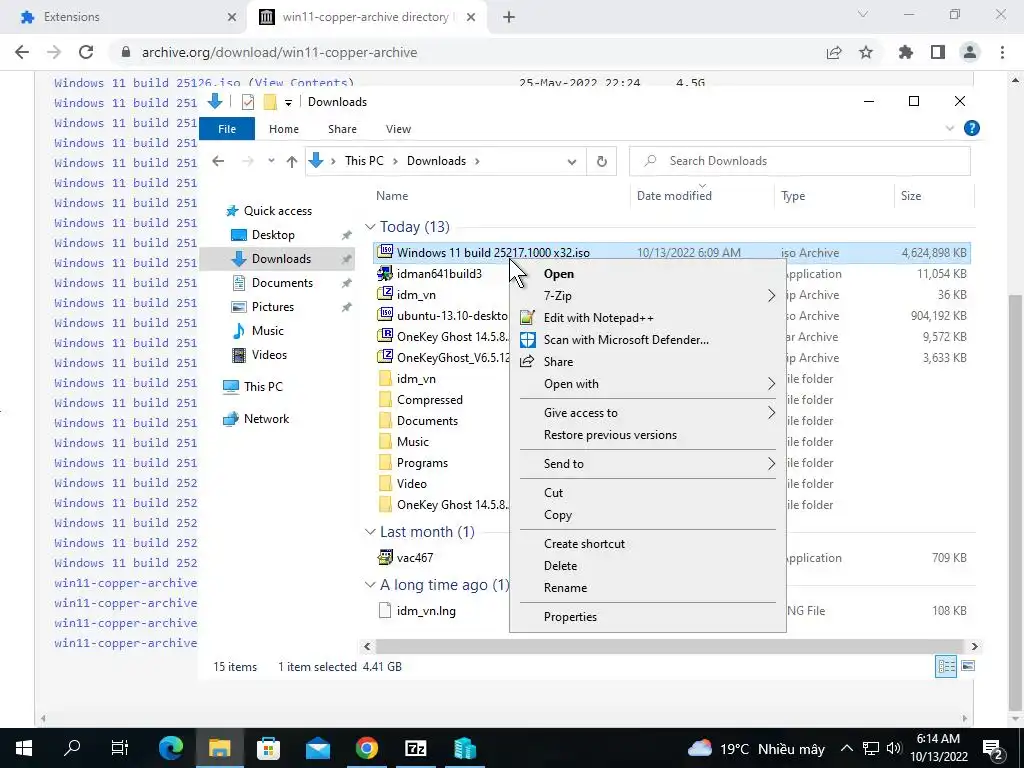Open Explorer help question mark icon
1024x768 pixels.
(972, 129)
